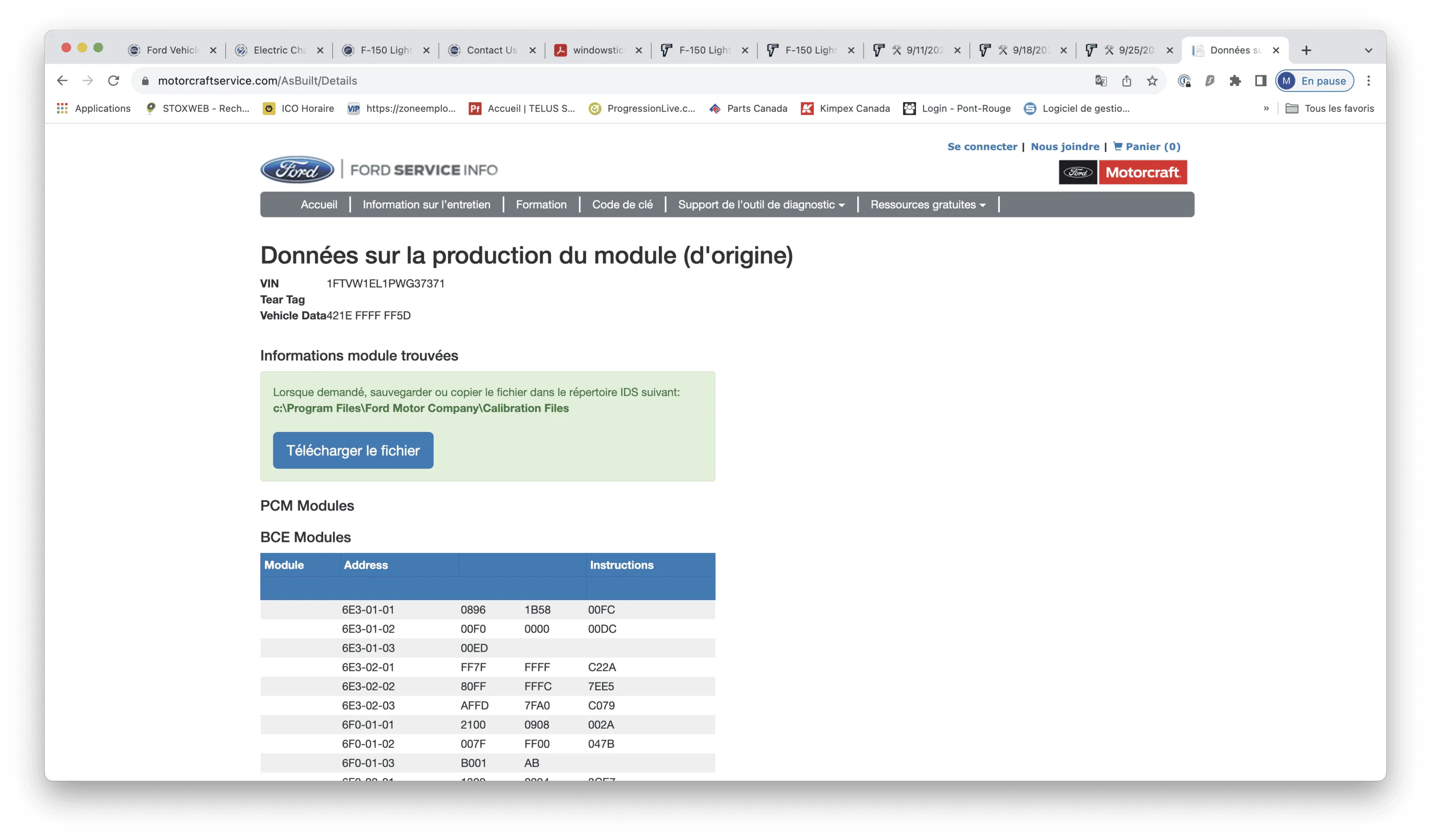Close the Données sur la production tab
This screenshot has width=1431, height=840.
1275,50
